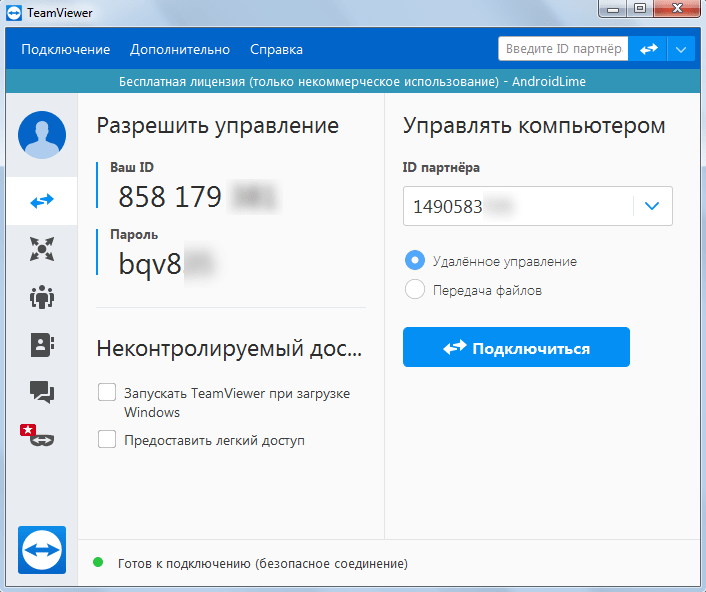Open the Meeting sidebar icon with four arrows
706x592 pixels.
tap(42, 249)
